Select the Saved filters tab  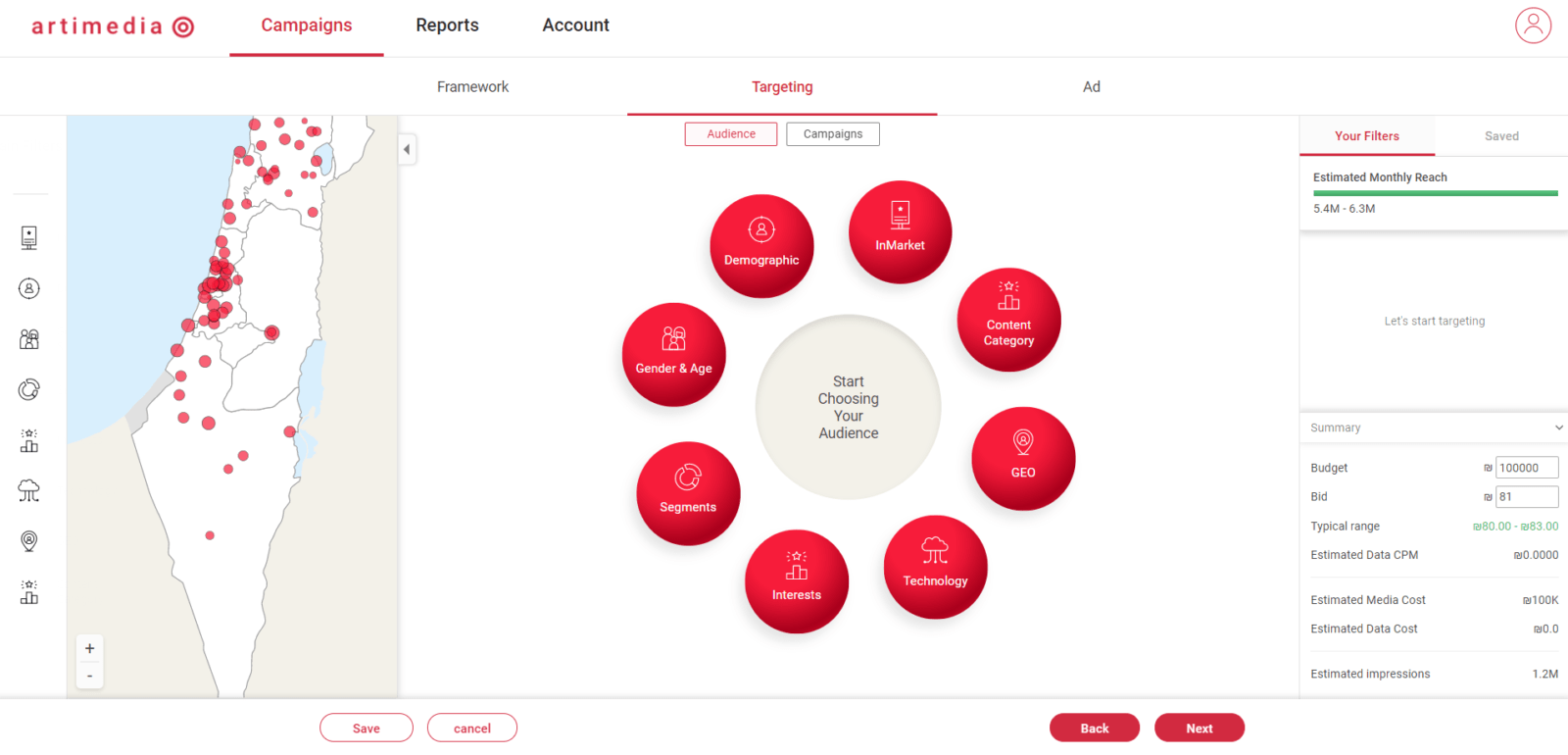click(x=1501, y=136)
